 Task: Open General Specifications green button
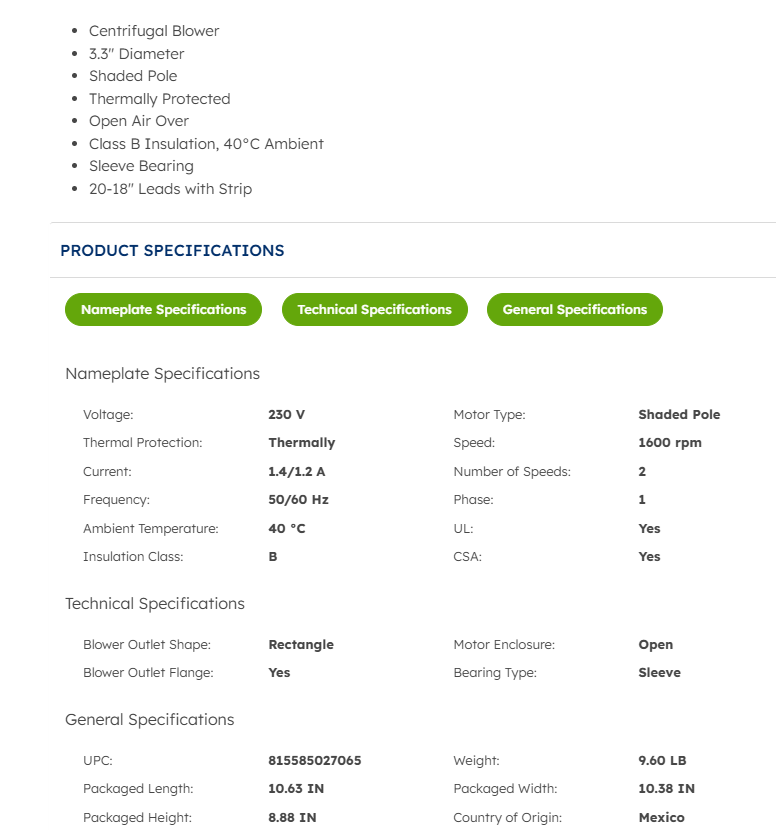tap(574, 310)
